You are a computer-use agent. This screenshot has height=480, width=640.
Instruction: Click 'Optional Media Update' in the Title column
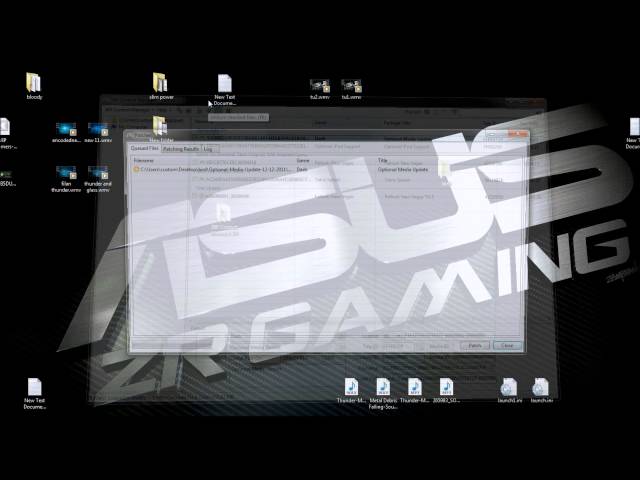click(403, 169)
